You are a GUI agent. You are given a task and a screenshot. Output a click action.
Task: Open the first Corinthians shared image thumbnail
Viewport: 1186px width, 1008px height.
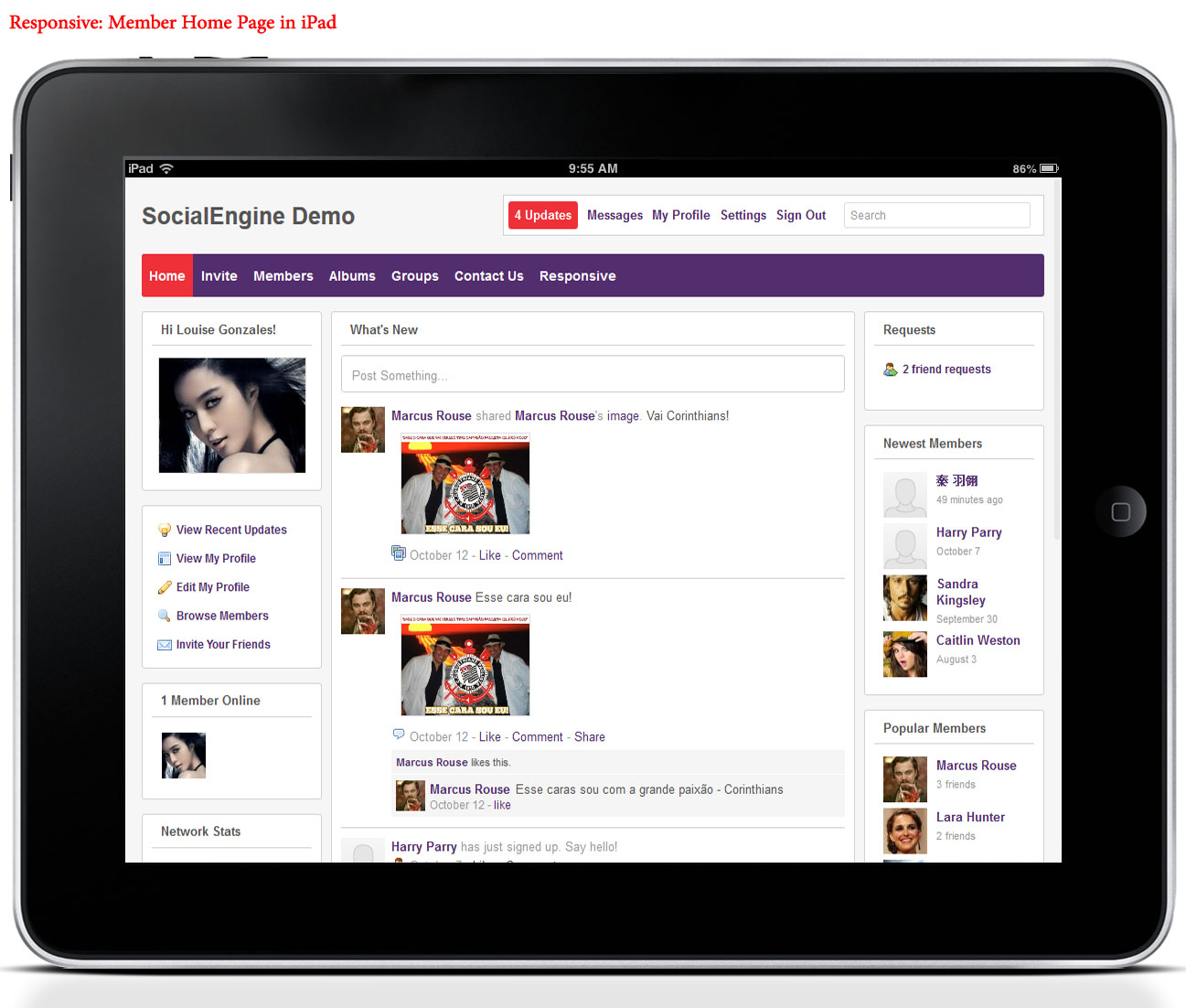465,484
